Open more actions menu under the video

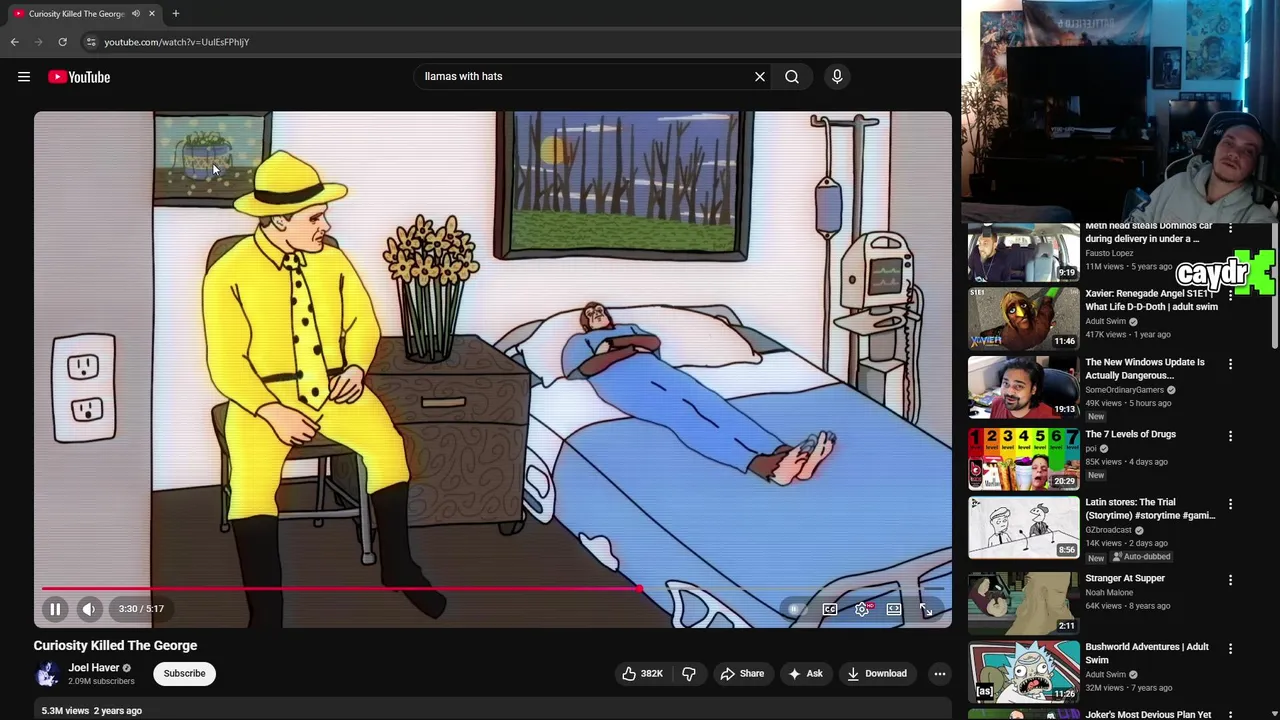pos(940,674)
